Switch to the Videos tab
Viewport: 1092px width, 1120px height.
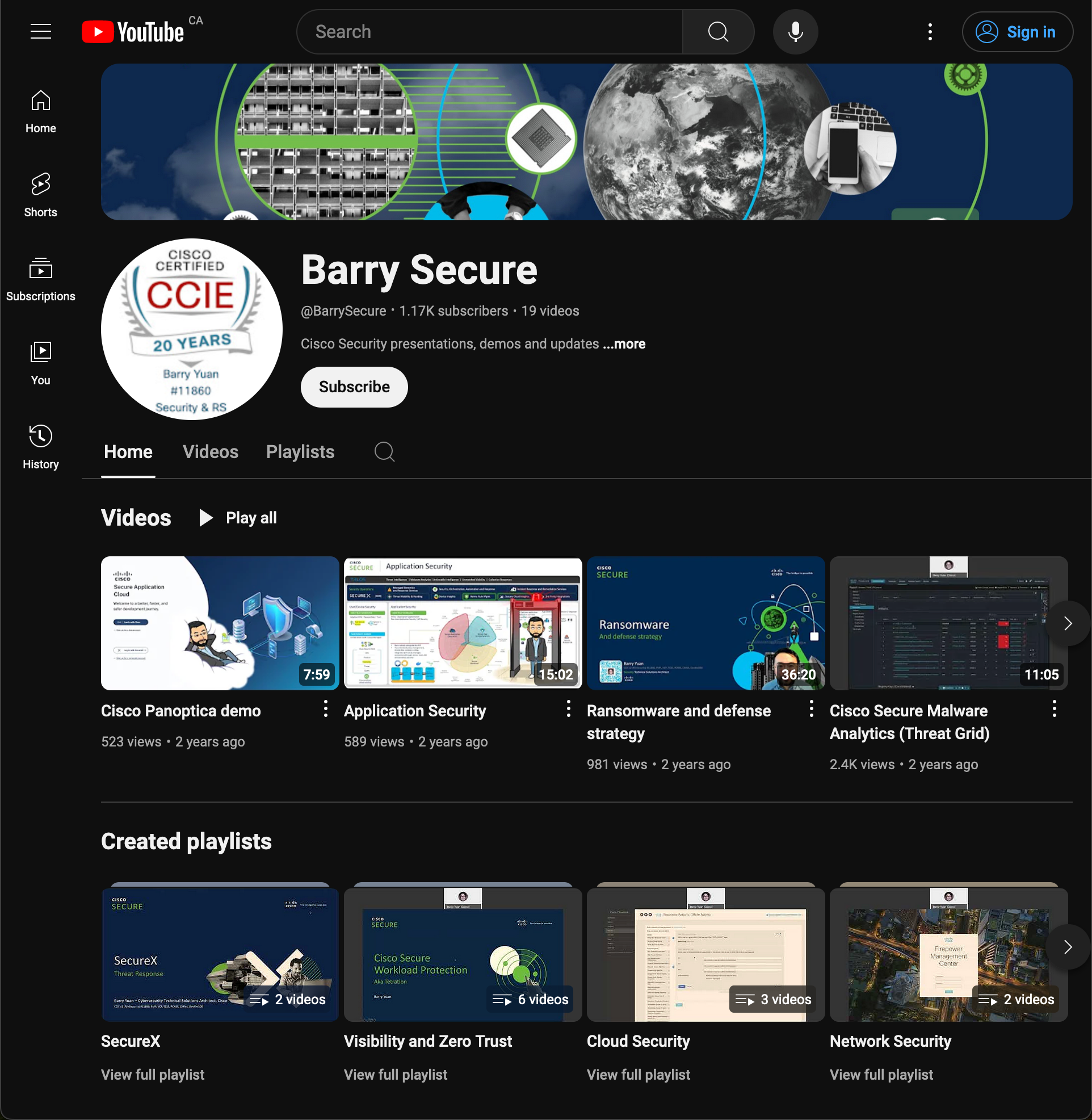[x=211, y=452]
